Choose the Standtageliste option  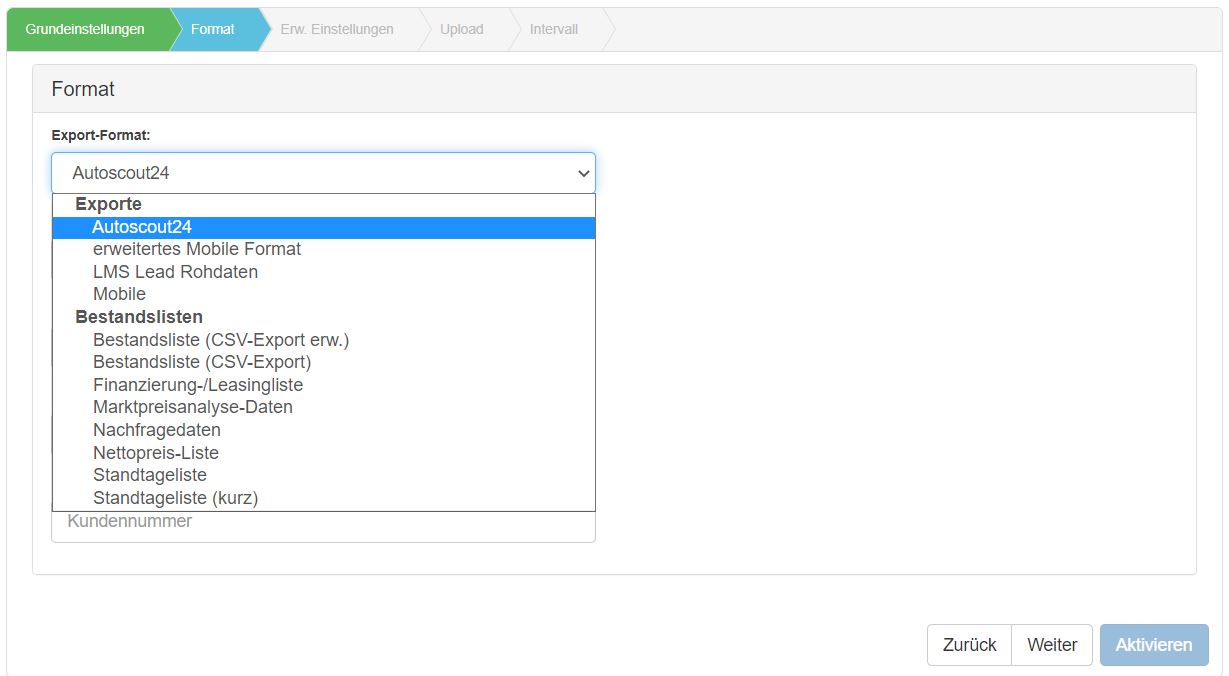324,475
